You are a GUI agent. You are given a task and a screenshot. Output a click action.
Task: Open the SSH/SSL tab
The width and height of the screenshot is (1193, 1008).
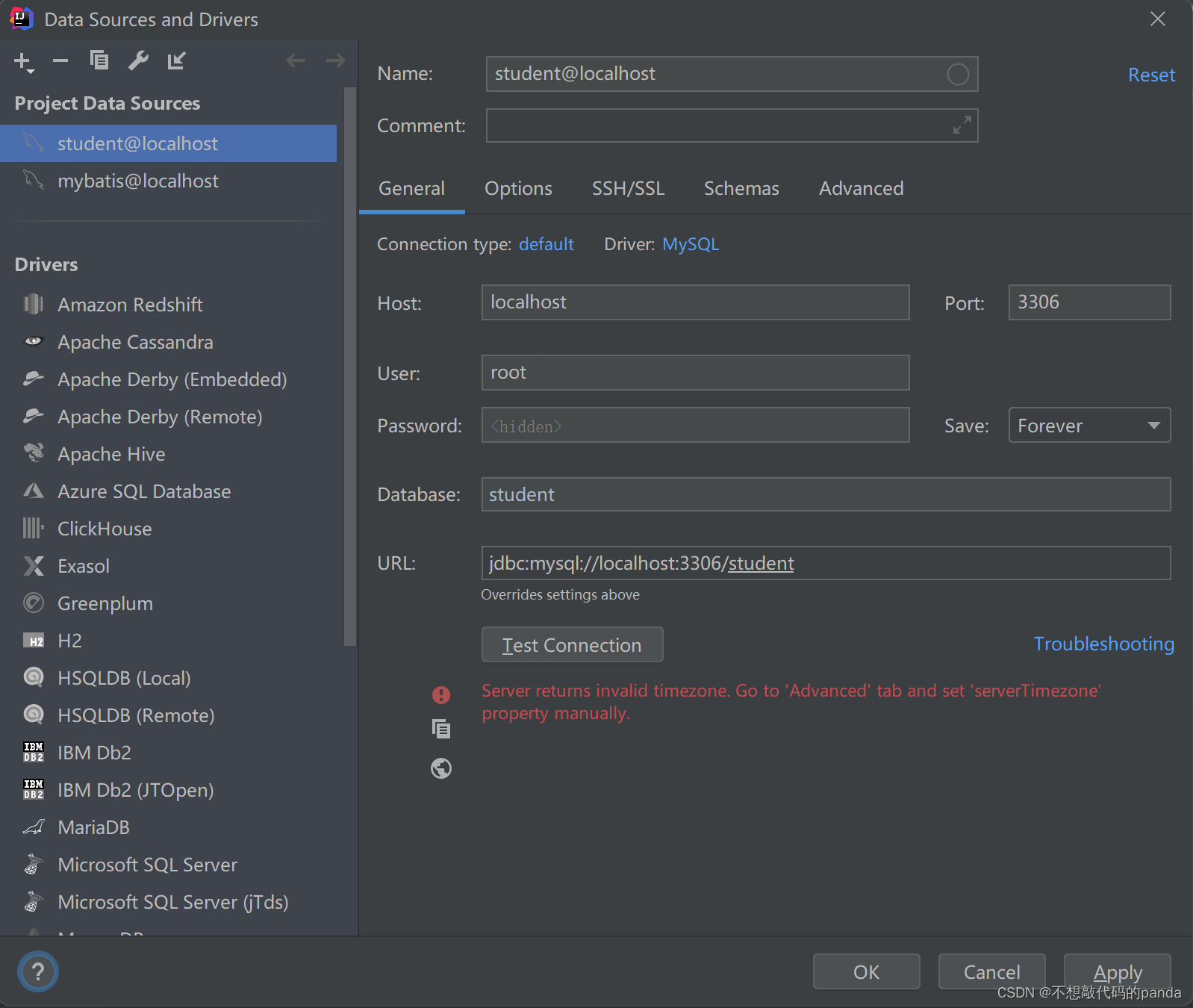tap(628, 189)
